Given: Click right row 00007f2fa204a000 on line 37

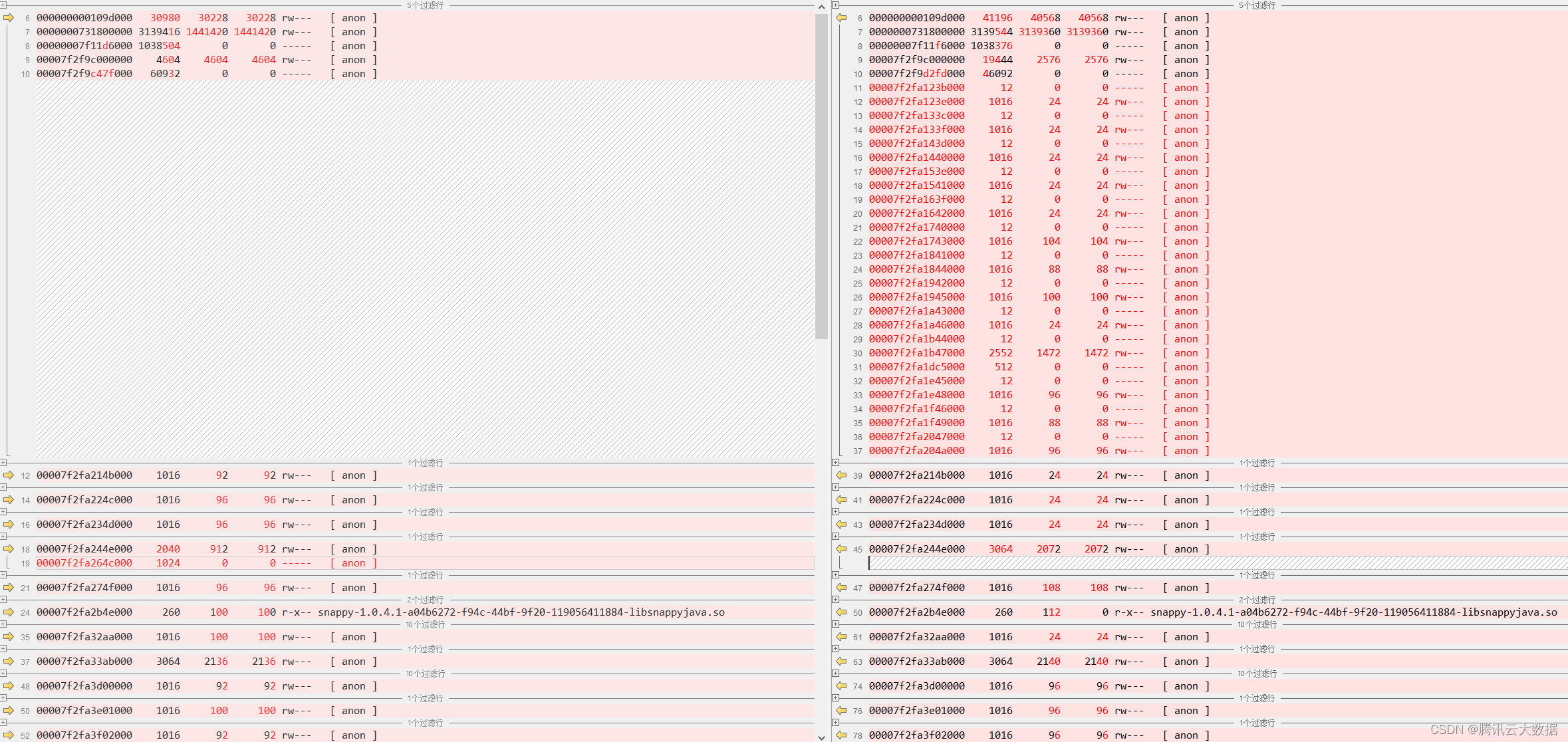Looking at the screenshot, I should point(1218,451).
